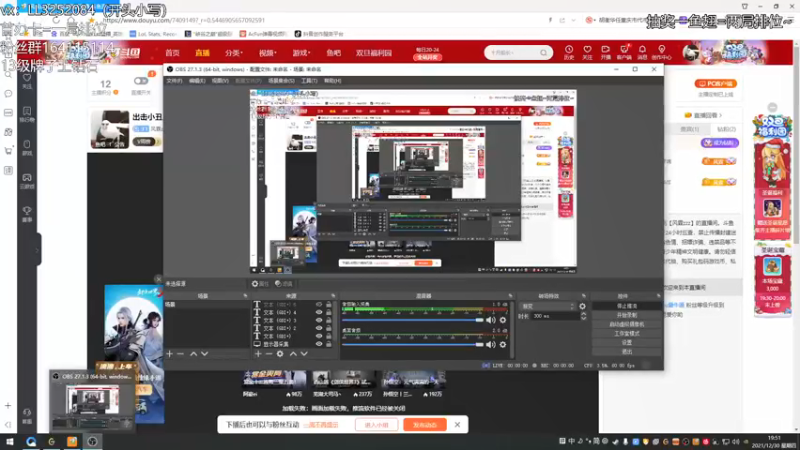Open settings gear of 桌面音频 channel
The height and width of the screenshot is (450, 800).
point(503,344)
